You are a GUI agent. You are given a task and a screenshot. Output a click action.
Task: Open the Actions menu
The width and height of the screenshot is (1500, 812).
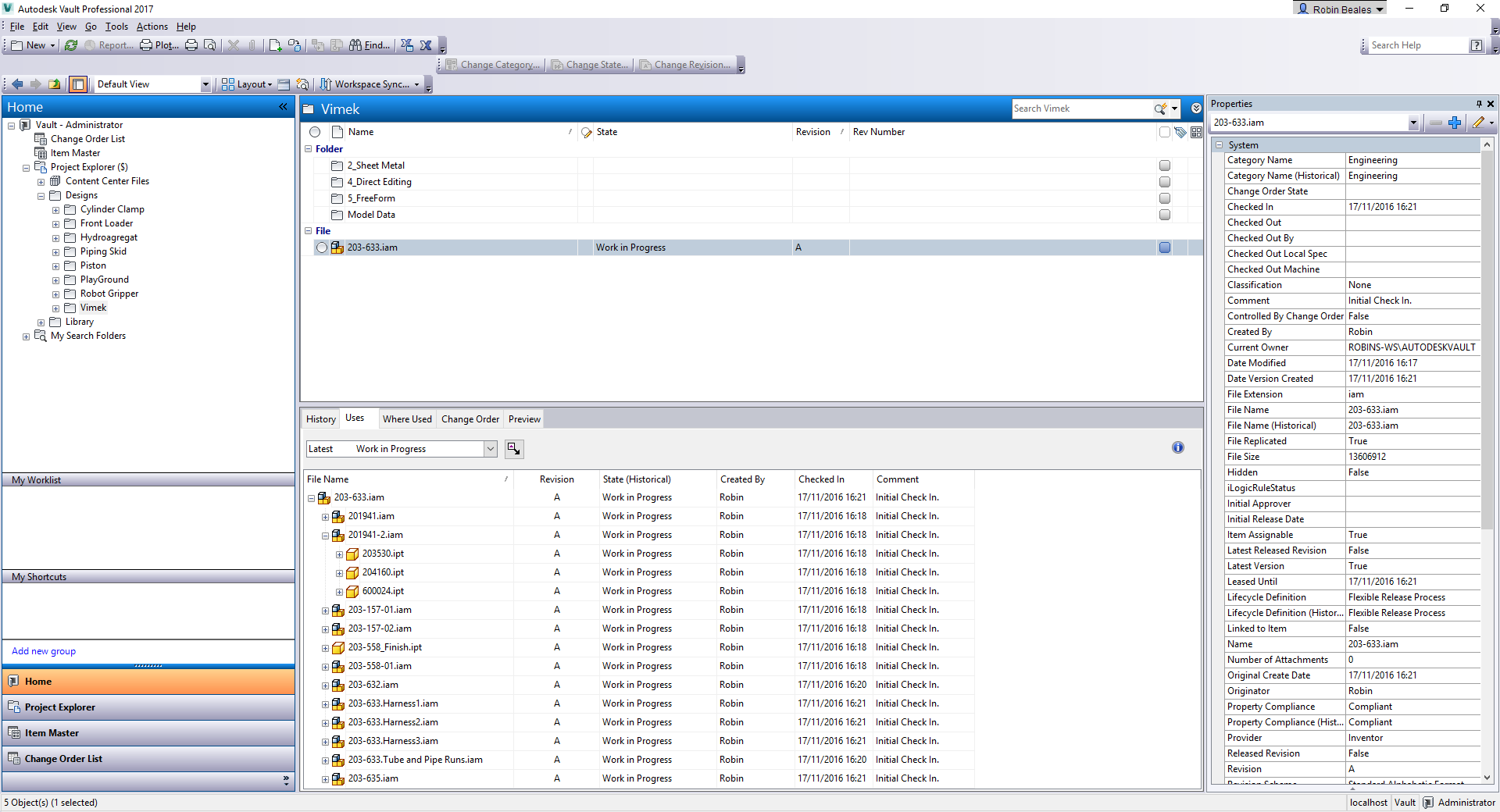[x=152, y=27]
